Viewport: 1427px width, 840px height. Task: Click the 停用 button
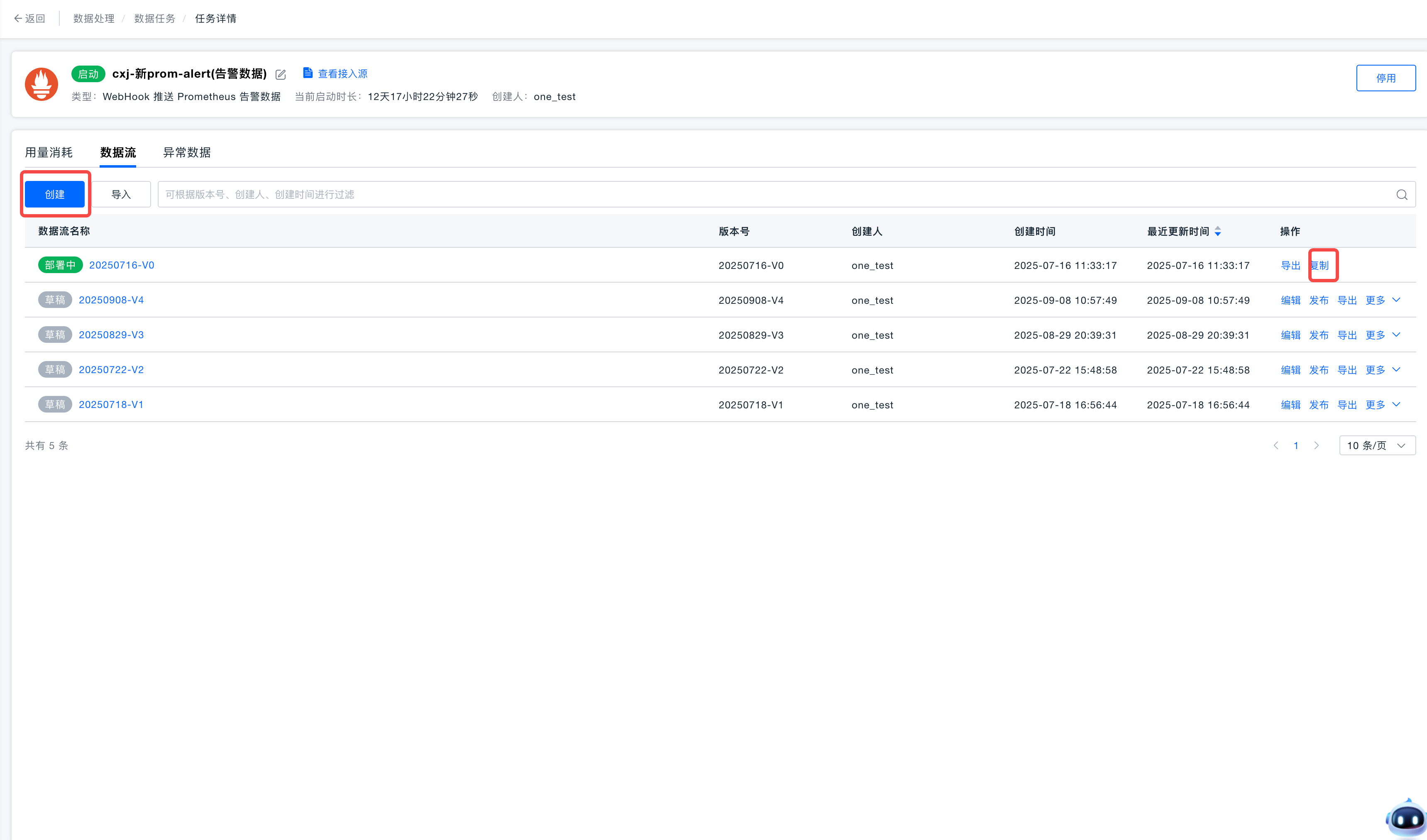tap(1385, 78)
